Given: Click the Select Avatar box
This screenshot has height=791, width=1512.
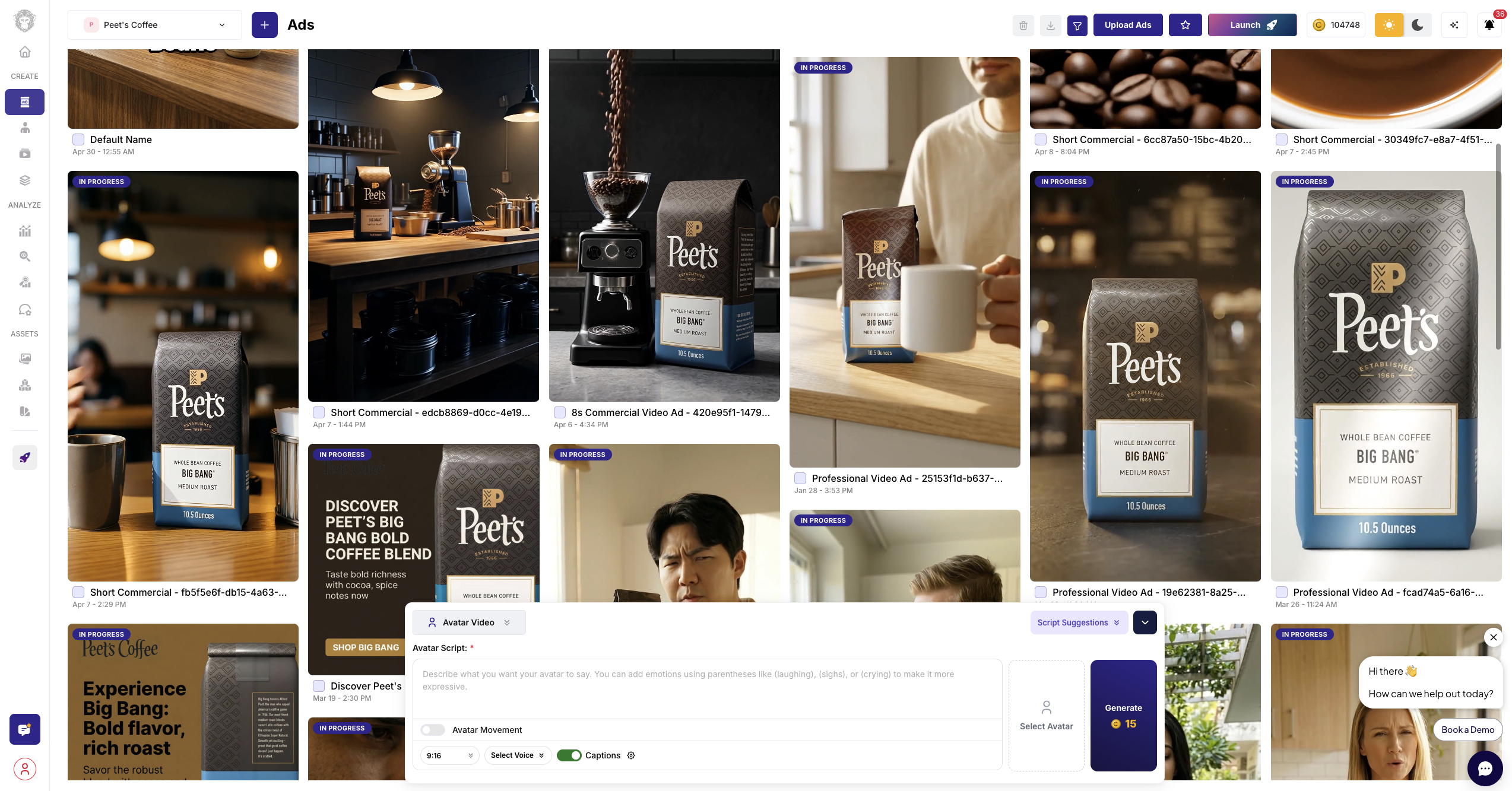Looking at the screenshot, I should pyautogui.click(x=1047, y=716).
